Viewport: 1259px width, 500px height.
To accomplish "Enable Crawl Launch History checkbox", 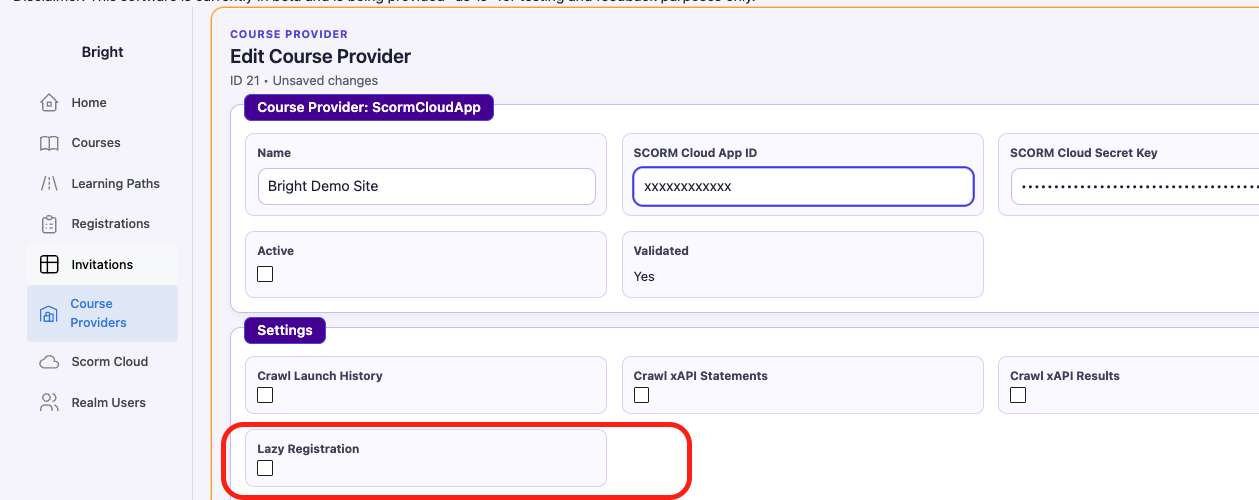I will pyautogui.click(x=265, y=395).
